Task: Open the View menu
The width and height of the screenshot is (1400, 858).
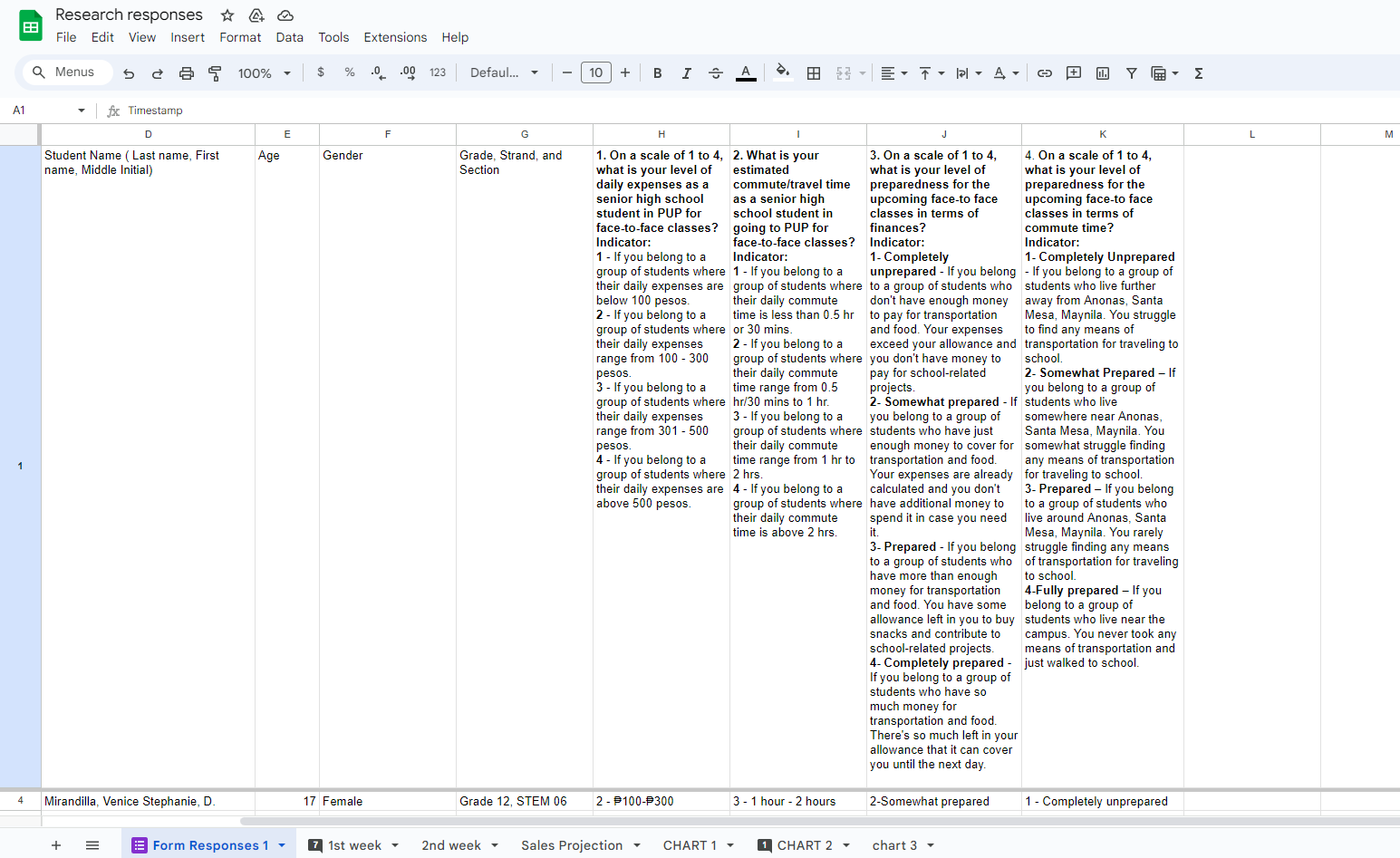Action: click(142, 37)
